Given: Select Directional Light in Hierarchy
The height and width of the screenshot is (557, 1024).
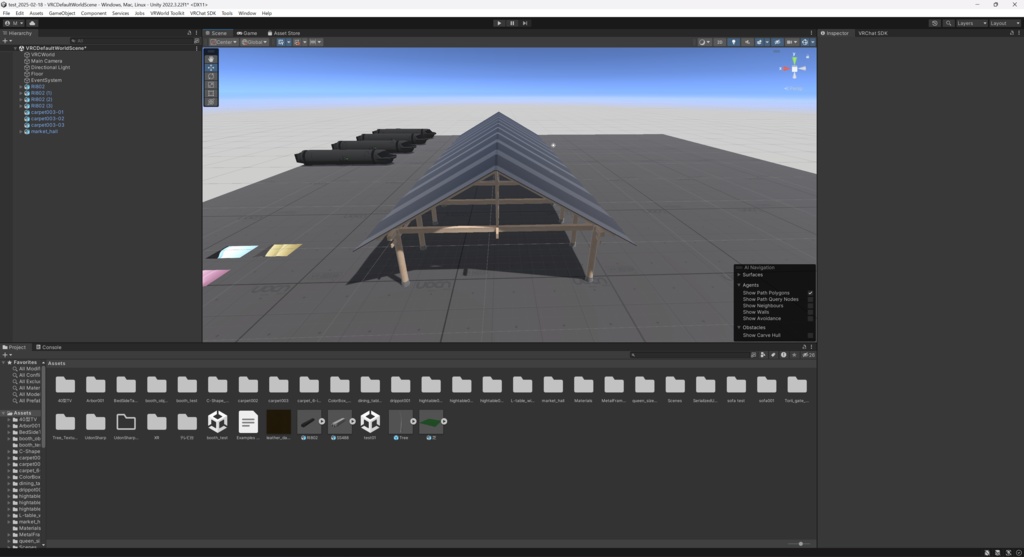Looking at the screenshot, I should (50, 67).
